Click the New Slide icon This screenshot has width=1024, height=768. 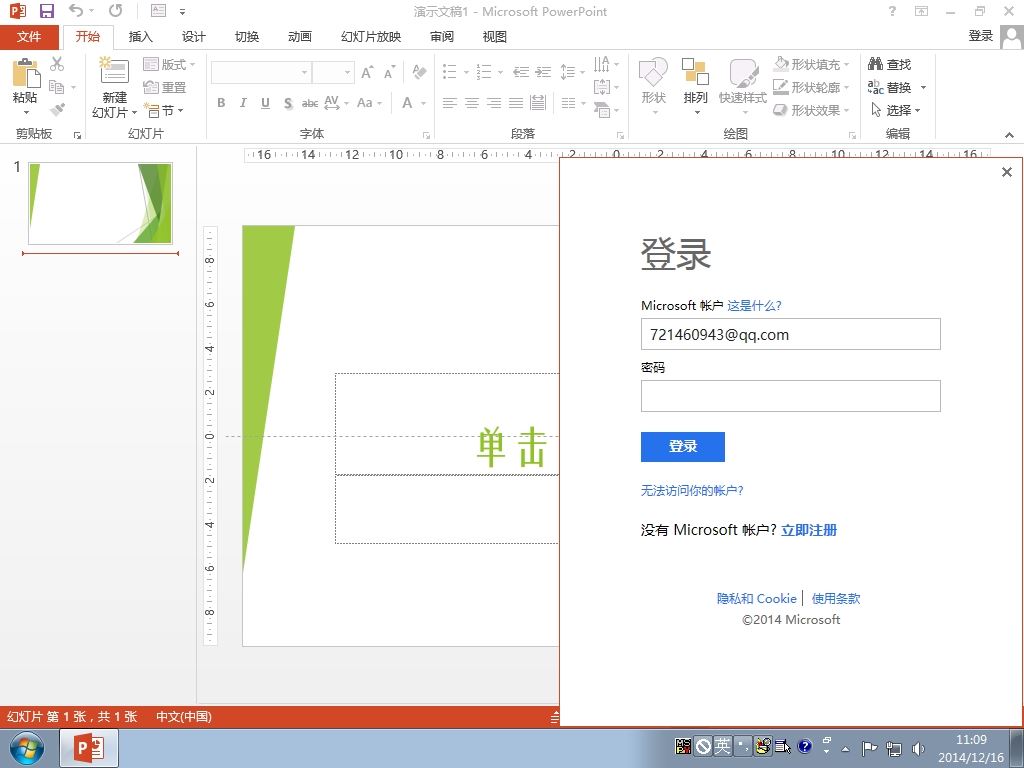(x=114, y=71)
